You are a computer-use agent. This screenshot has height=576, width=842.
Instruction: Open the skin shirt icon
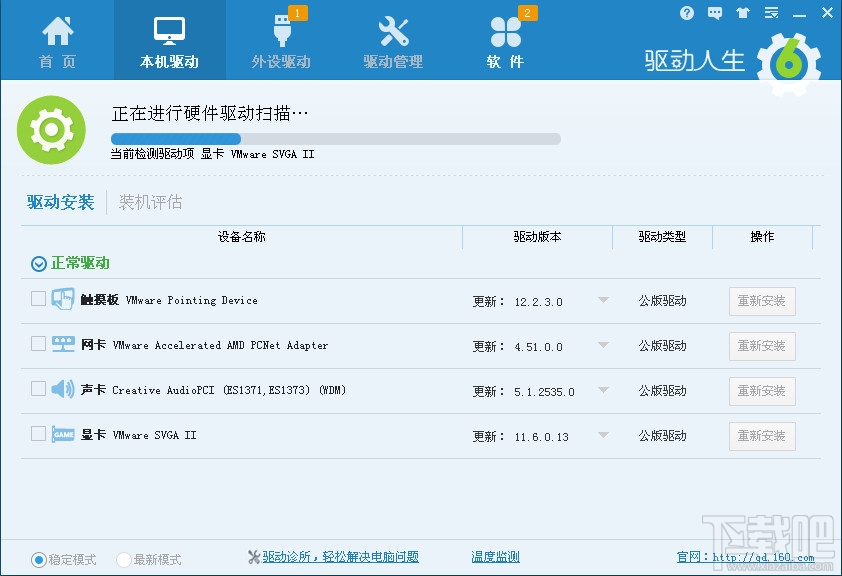pyautogui.click(x=743, y=13)
